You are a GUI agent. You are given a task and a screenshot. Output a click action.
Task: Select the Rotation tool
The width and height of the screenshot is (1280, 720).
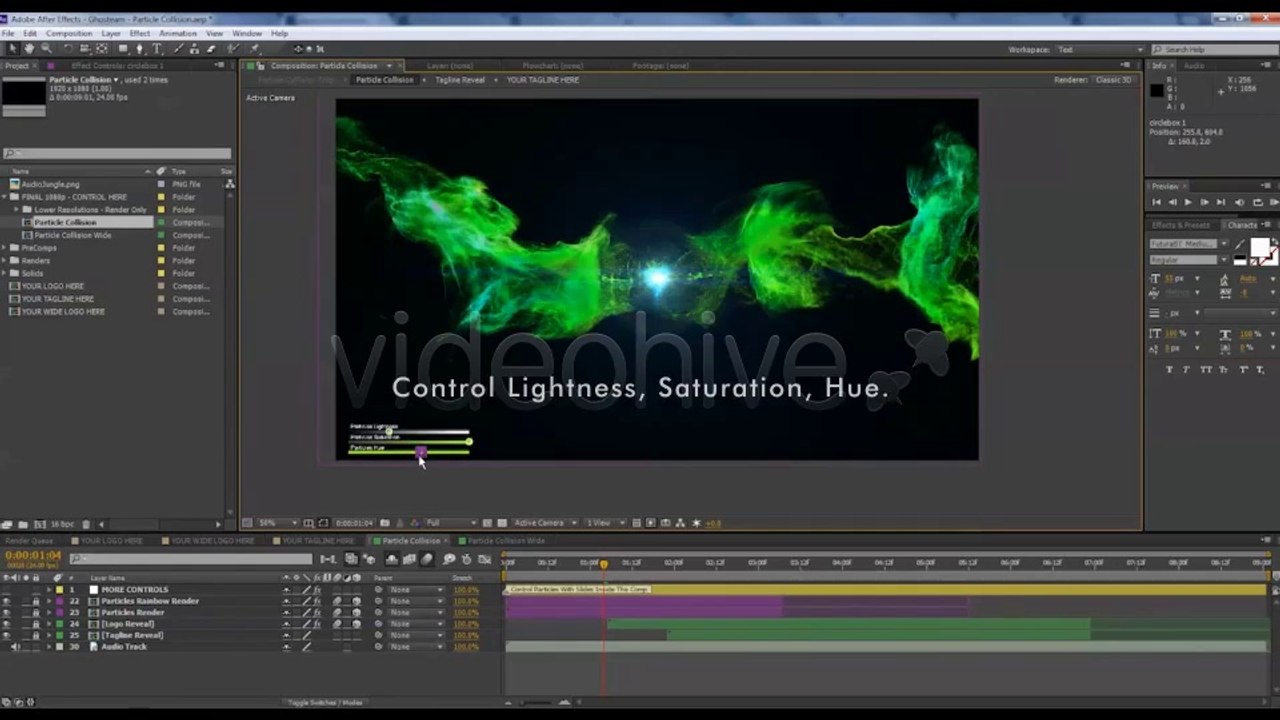click(x=68, y=48)
